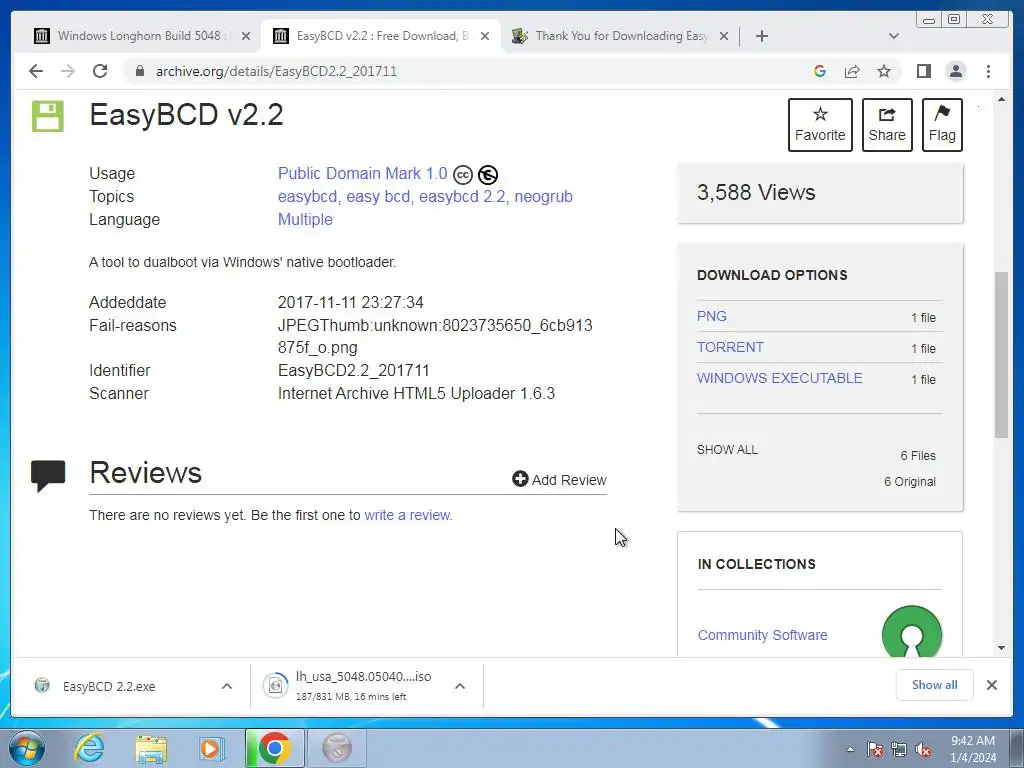The width and height of the screenshot is (1024, 768).
Task: Click the write a review link
Action: coord(407,515)
